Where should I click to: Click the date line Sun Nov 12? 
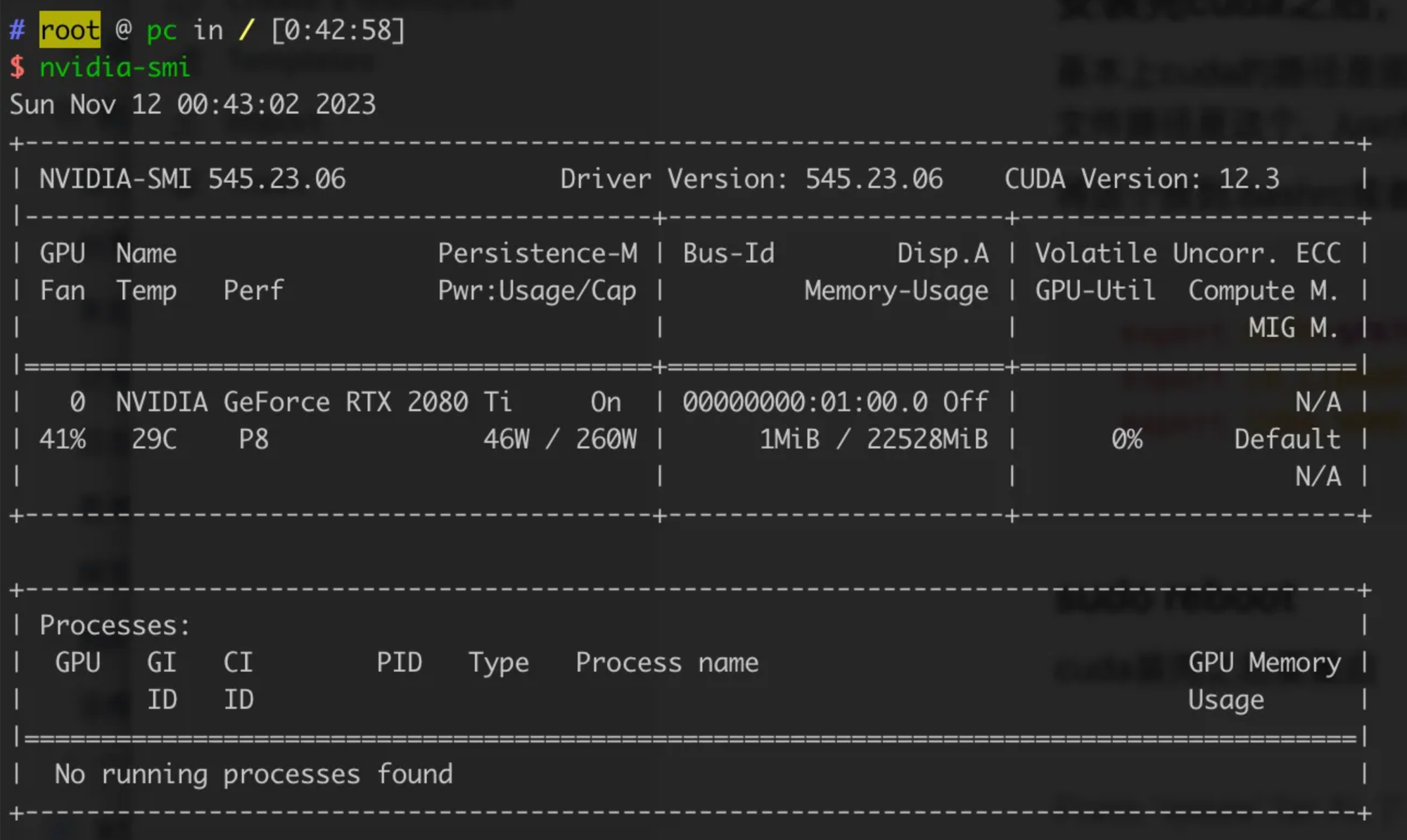coord(192,105)
